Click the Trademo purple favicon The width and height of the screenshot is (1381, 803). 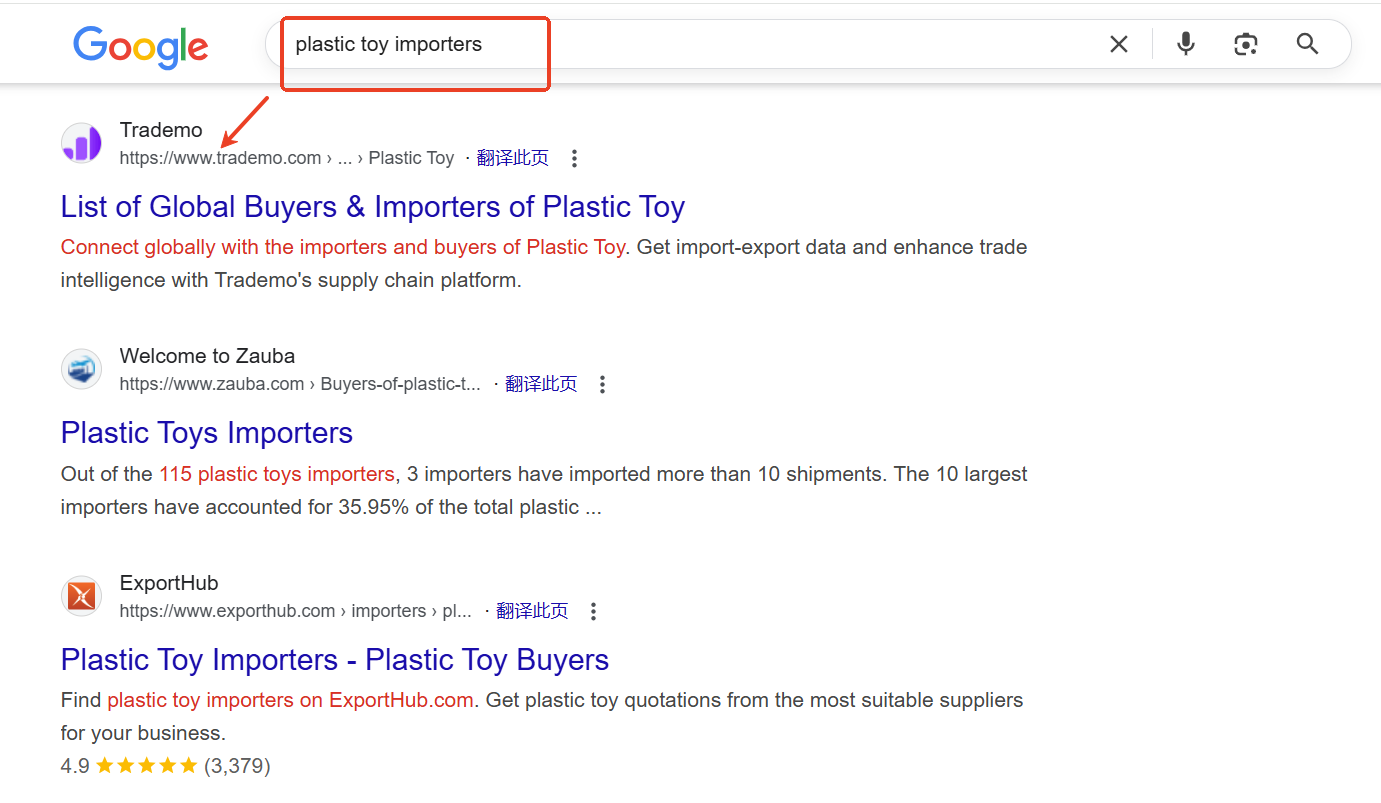point(81,143)
